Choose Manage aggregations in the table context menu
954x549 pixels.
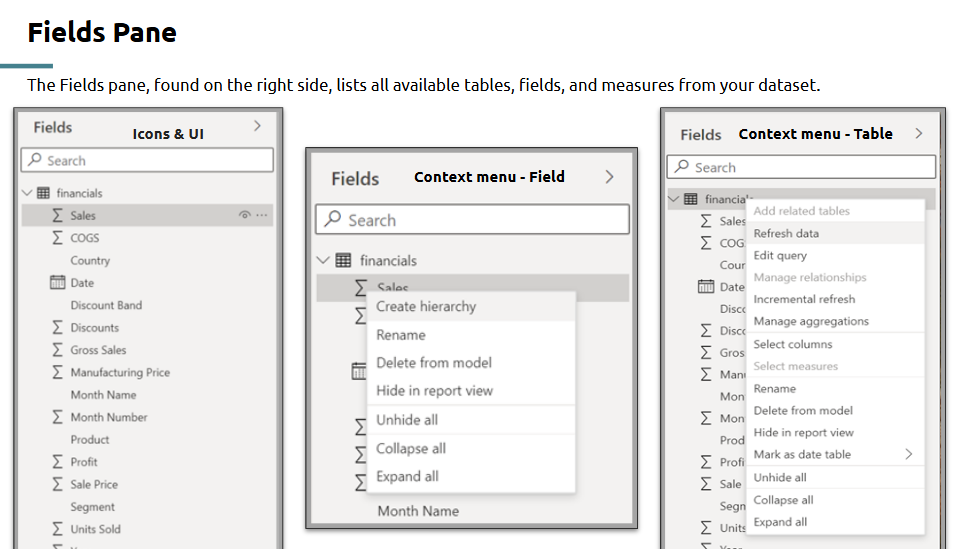[835, 321]
